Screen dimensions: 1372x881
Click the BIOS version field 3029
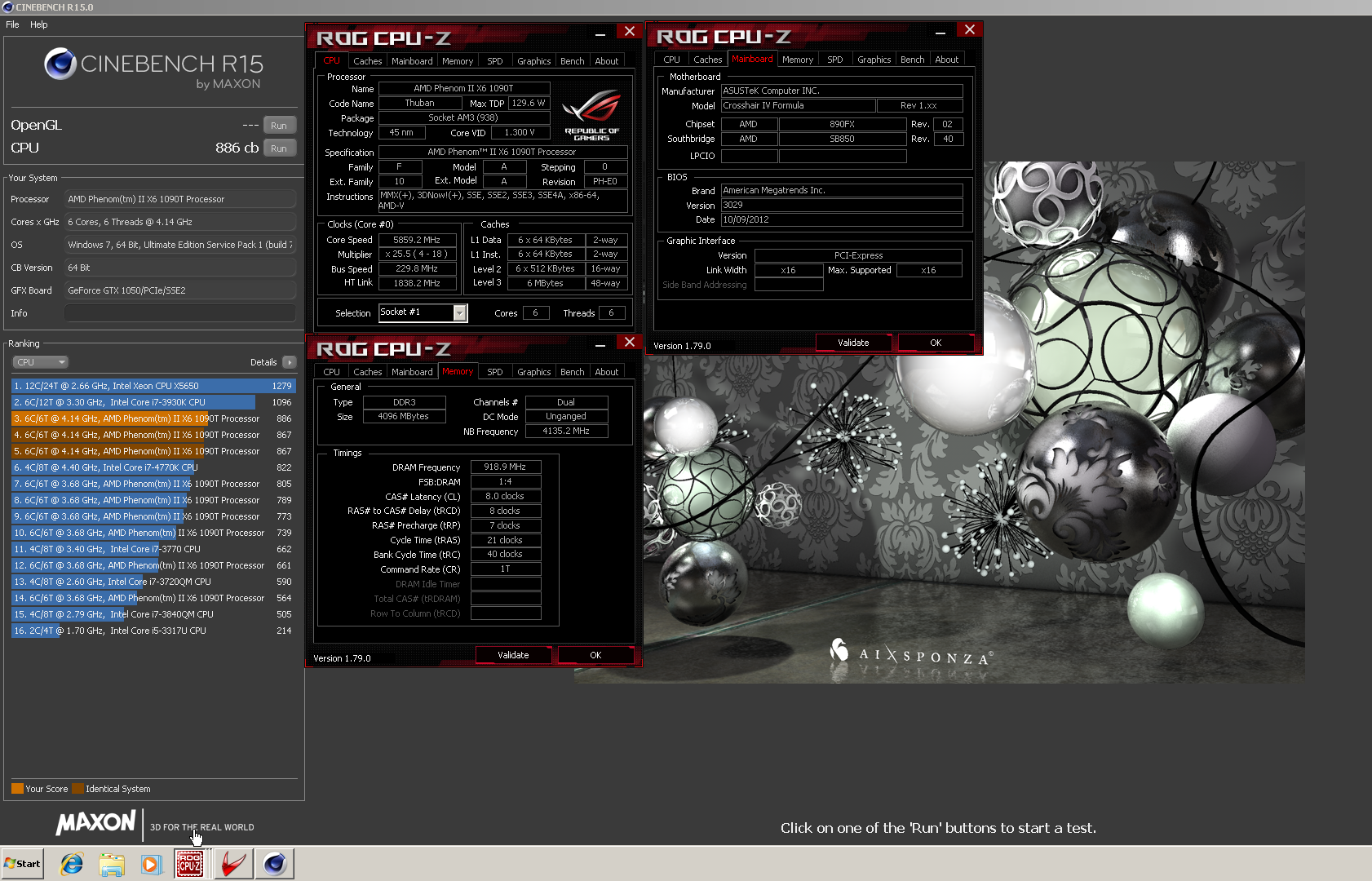tap(842, 206)
